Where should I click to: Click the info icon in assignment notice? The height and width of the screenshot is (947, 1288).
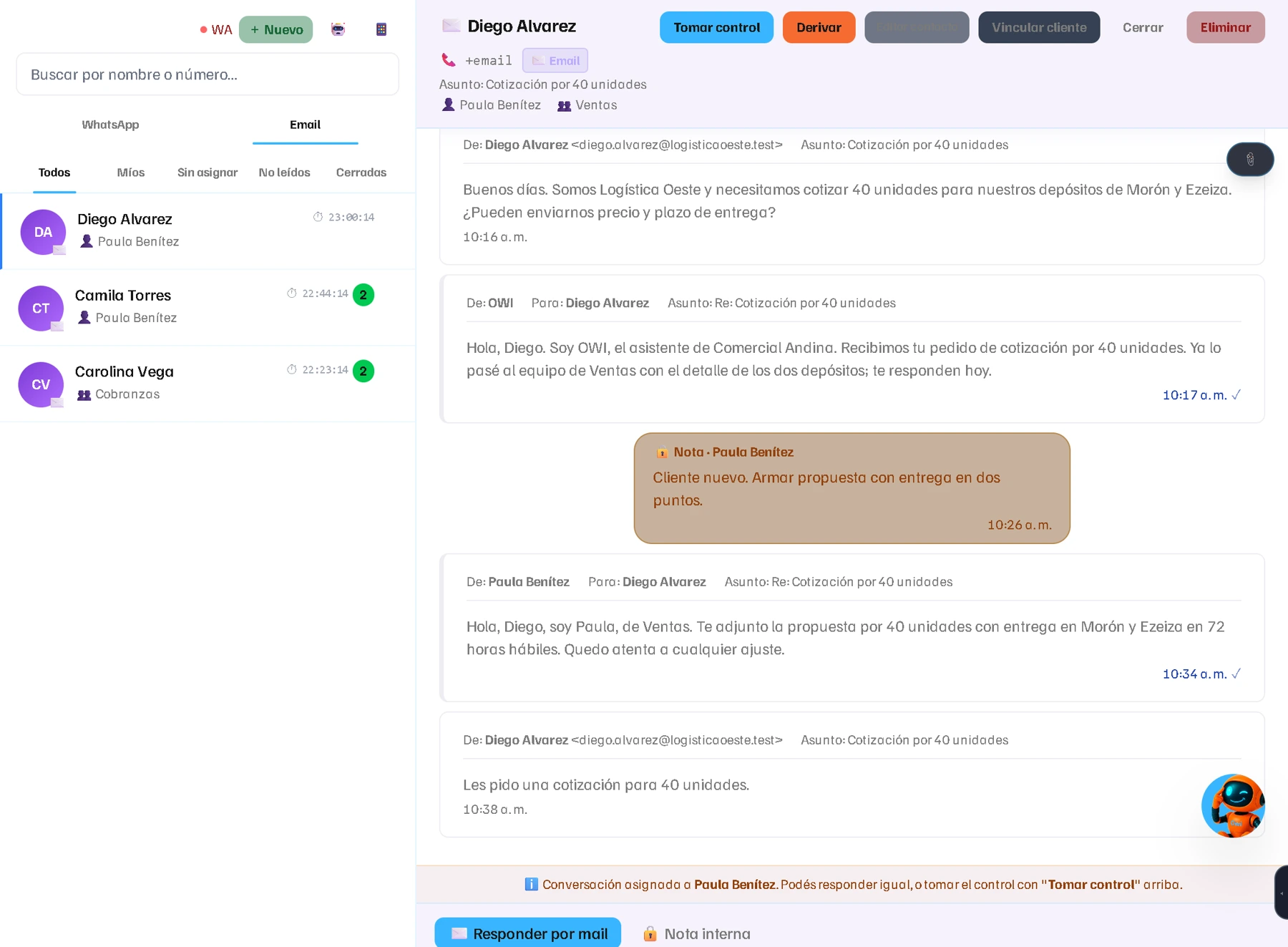click(531, 884)
